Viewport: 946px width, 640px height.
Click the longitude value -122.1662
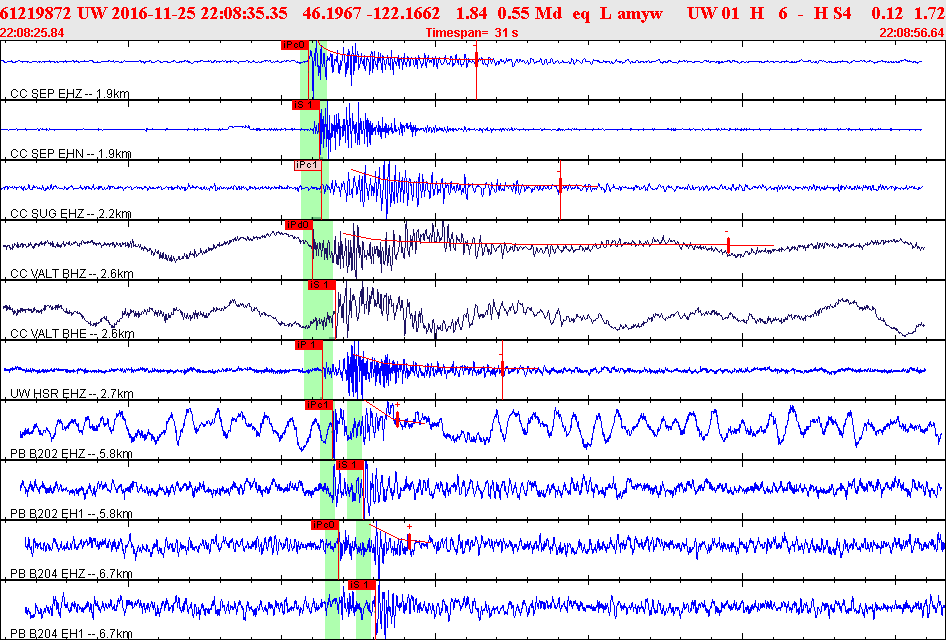click(x=405, y=13)
